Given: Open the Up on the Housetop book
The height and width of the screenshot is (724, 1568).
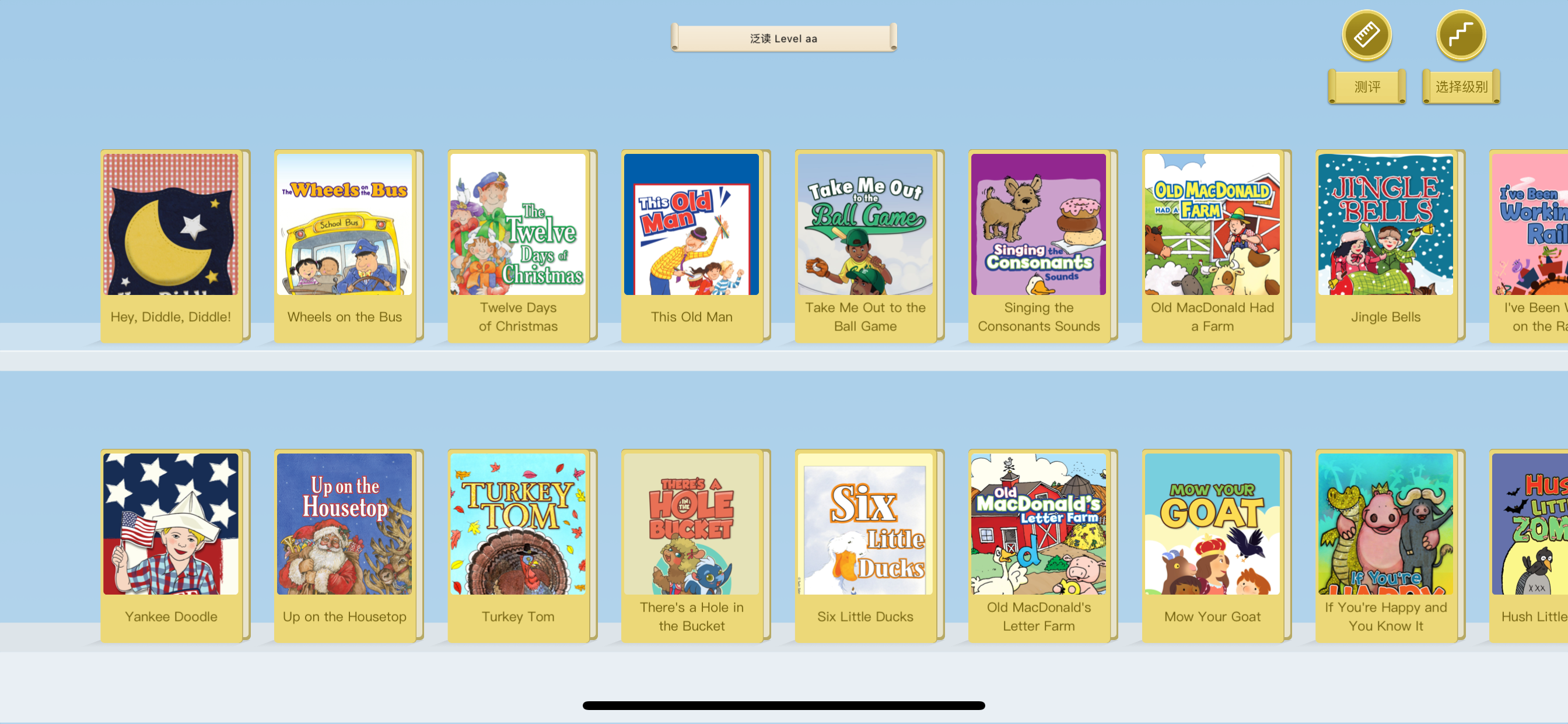Looking at the screenshot, I should [345, 546].
